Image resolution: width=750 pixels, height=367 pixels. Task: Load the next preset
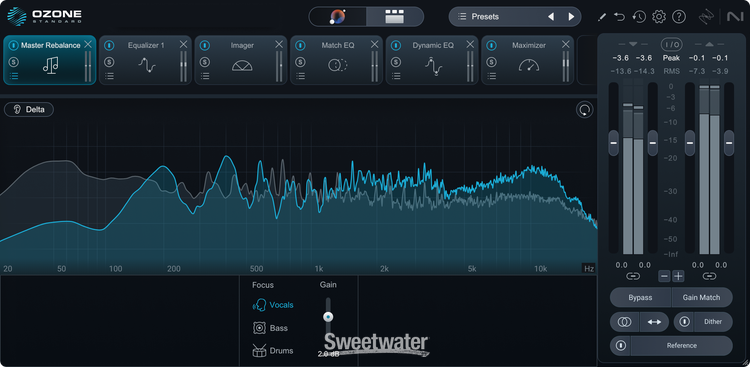pyautogui.click(x=571, y=17)
